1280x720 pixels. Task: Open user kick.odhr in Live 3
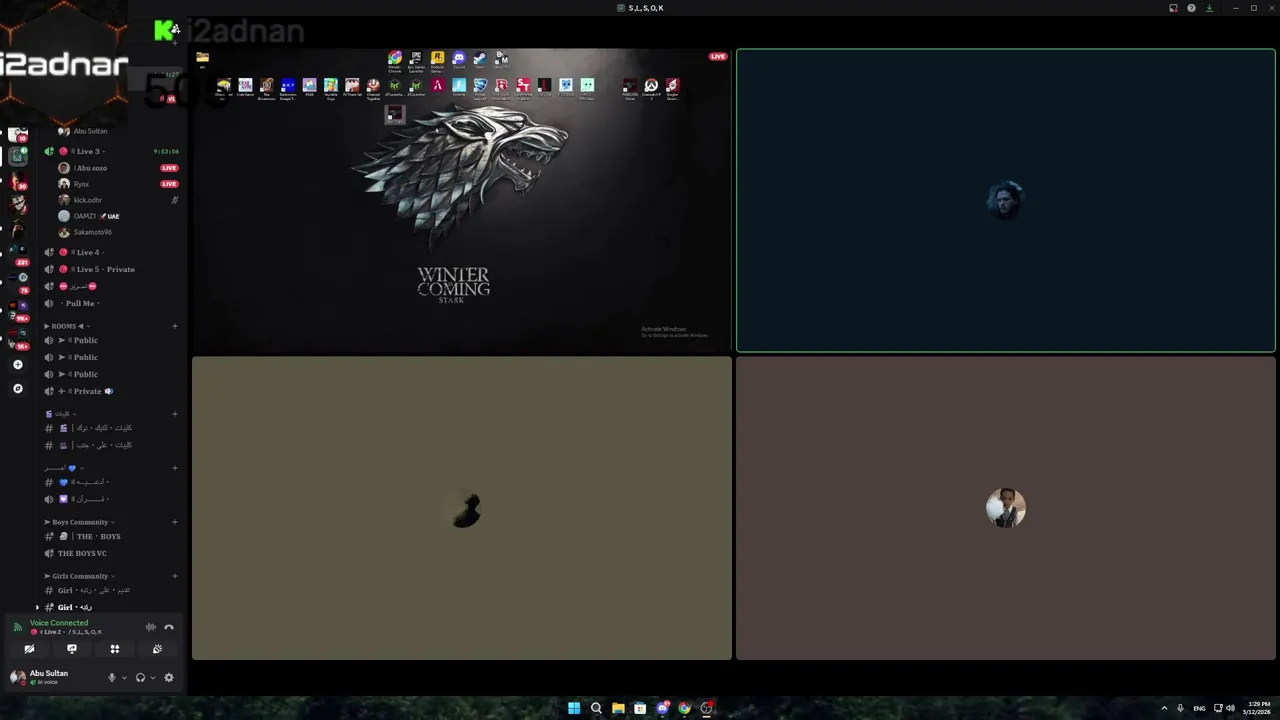coord(118,200)
